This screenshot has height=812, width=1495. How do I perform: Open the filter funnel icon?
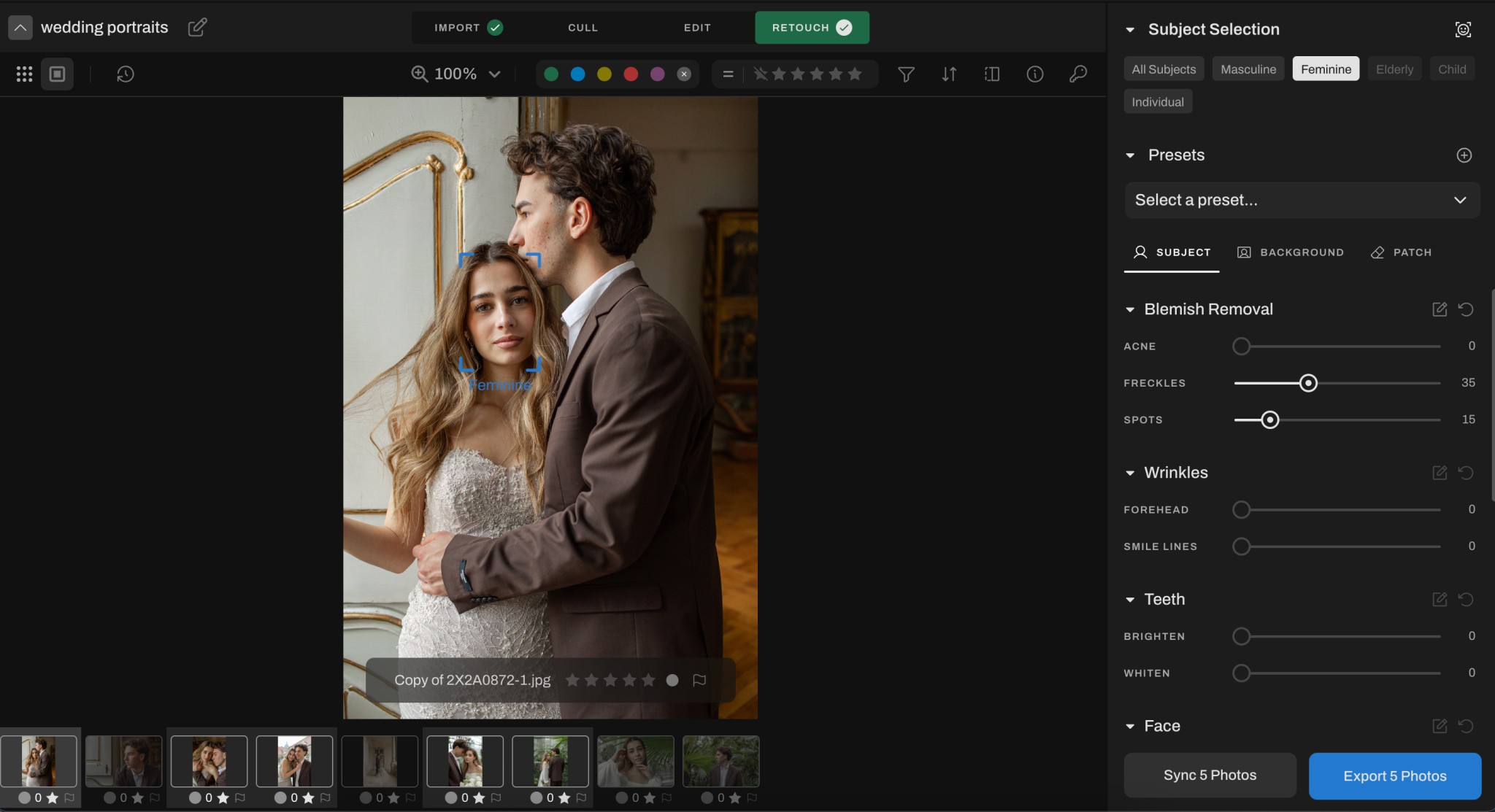pos(906,74)
